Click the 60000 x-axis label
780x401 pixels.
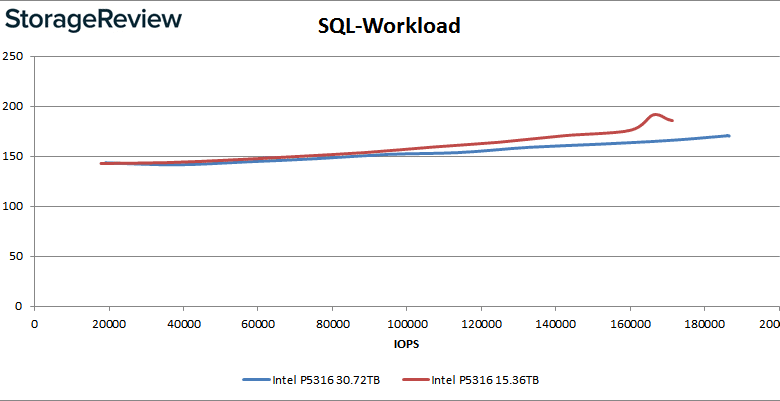[258, 324]
